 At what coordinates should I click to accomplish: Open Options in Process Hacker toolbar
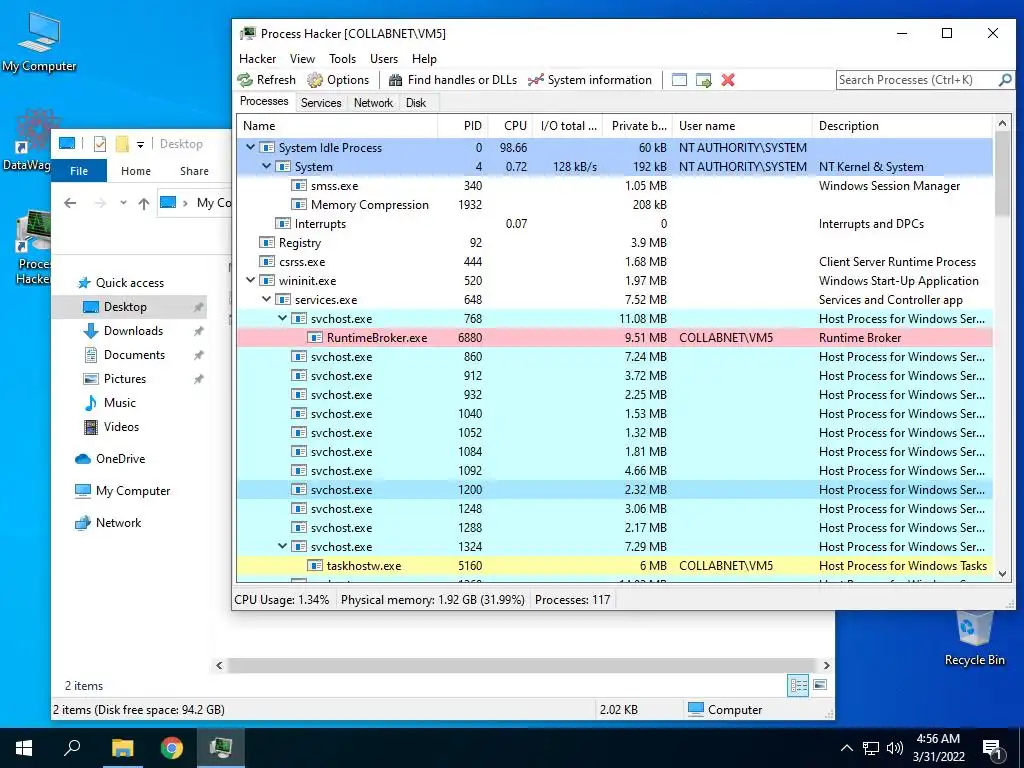tap(338, 80)
